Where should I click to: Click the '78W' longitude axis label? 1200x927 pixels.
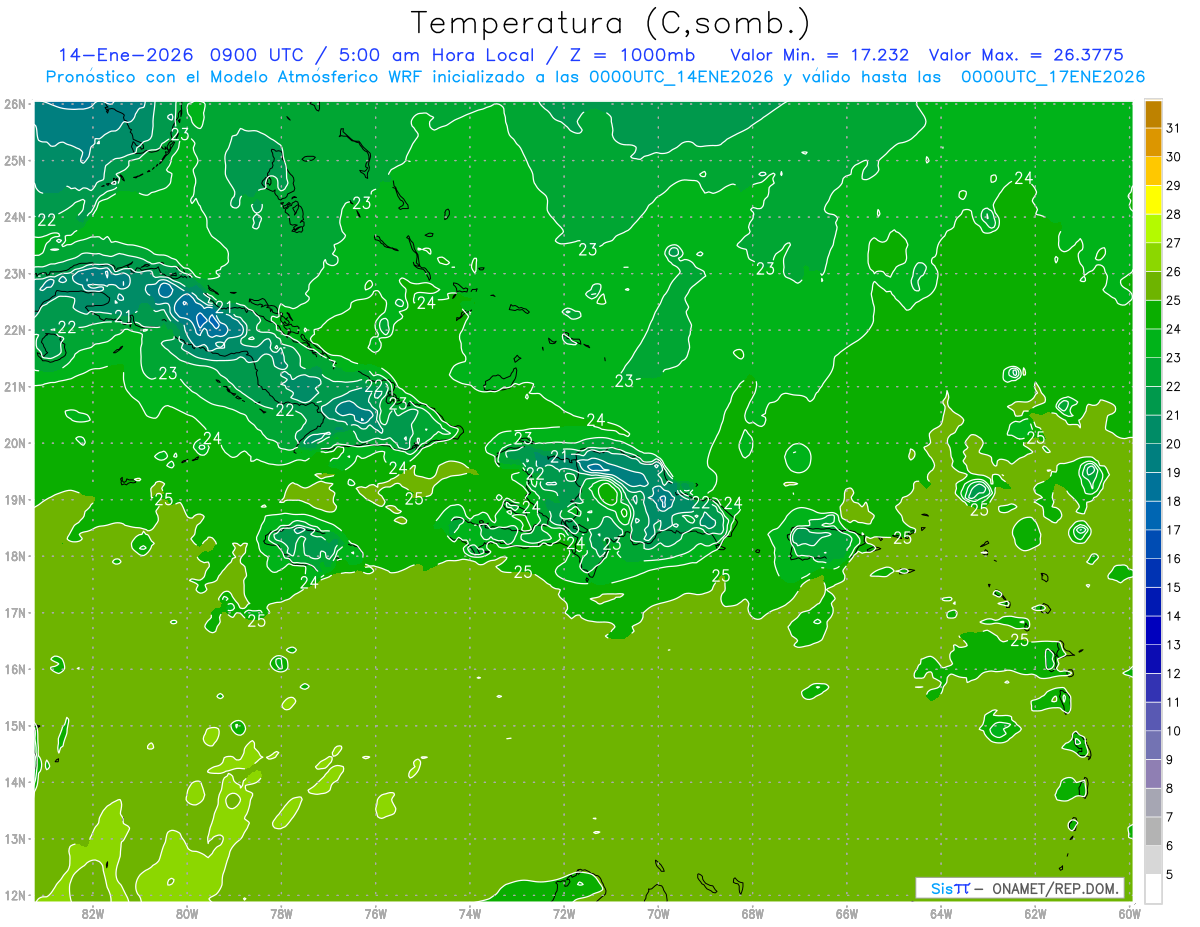point(281,913)
